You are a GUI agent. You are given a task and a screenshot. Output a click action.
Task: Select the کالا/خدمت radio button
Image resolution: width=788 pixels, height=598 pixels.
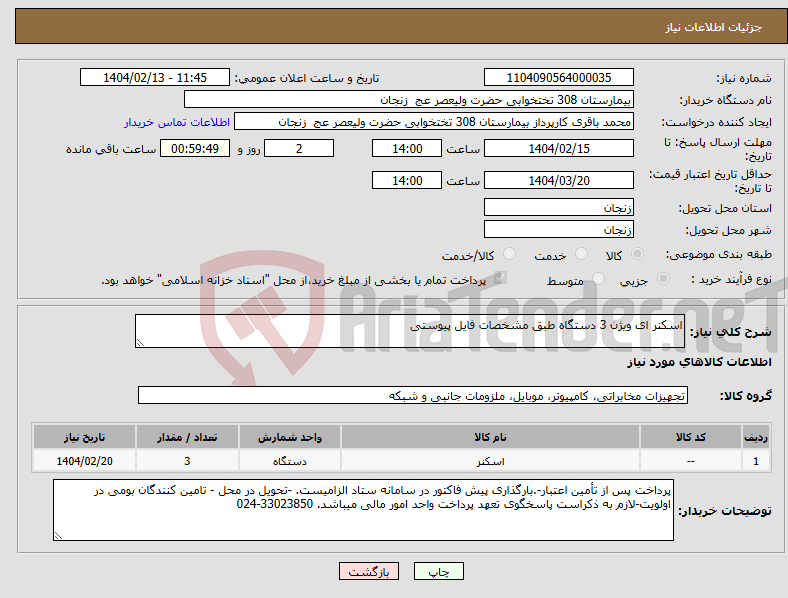pyautogui.click(x=510, y=254)
